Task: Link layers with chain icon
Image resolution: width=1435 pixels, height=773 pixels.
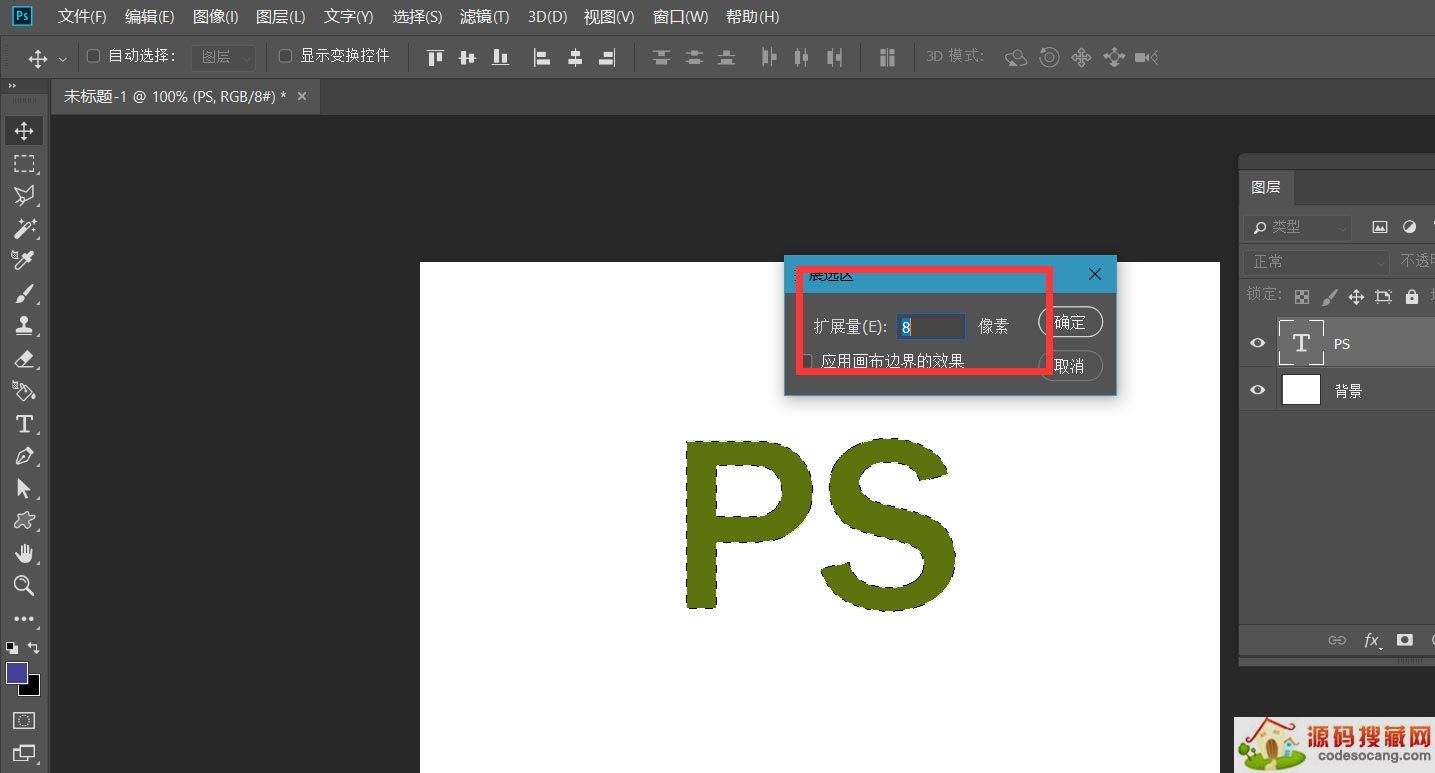Action: pyautogui.click(x=1337, y=640)
